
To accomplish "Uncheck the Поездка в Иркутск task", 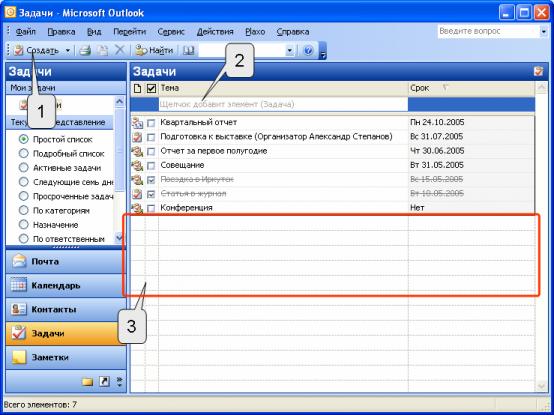I will [x=151, y=180].
